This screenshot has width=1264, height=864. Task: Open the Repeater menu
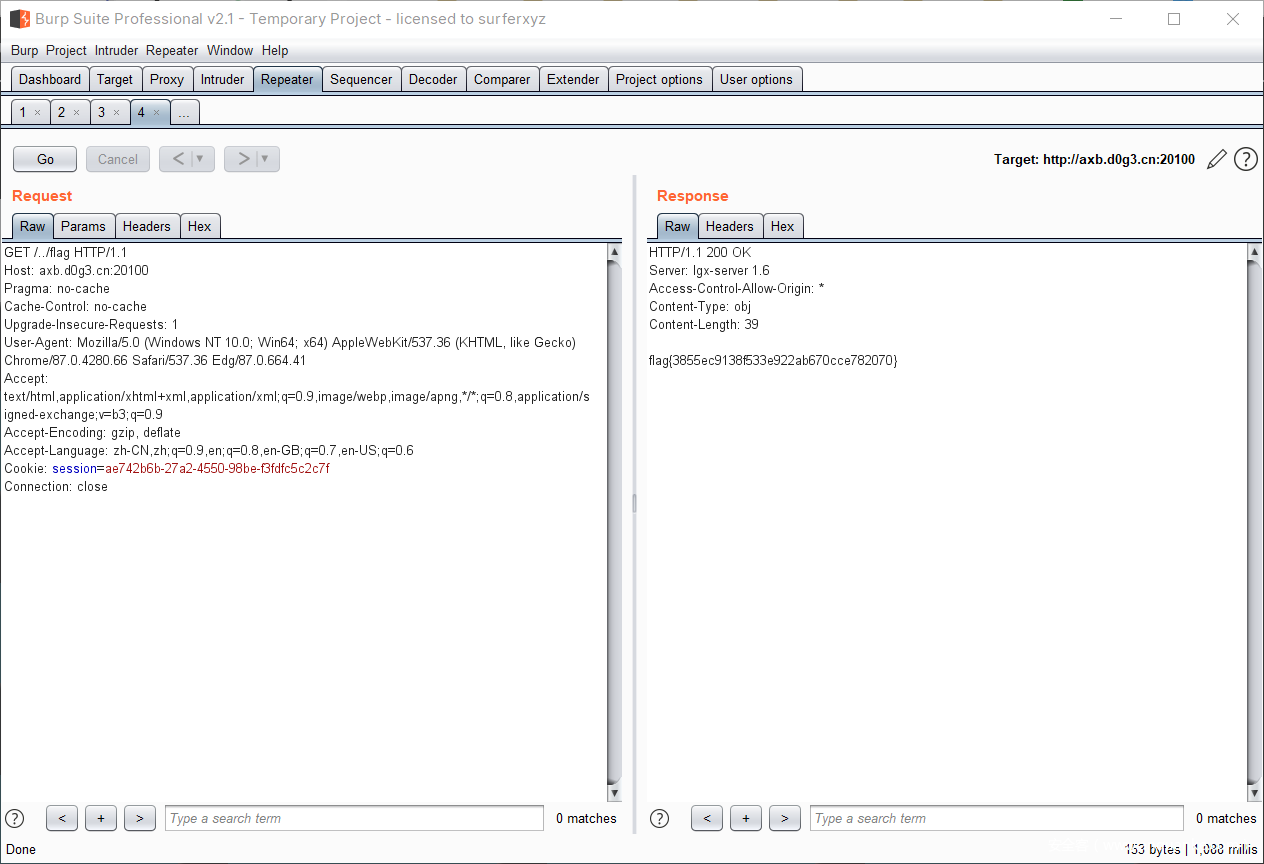[172, 50]
